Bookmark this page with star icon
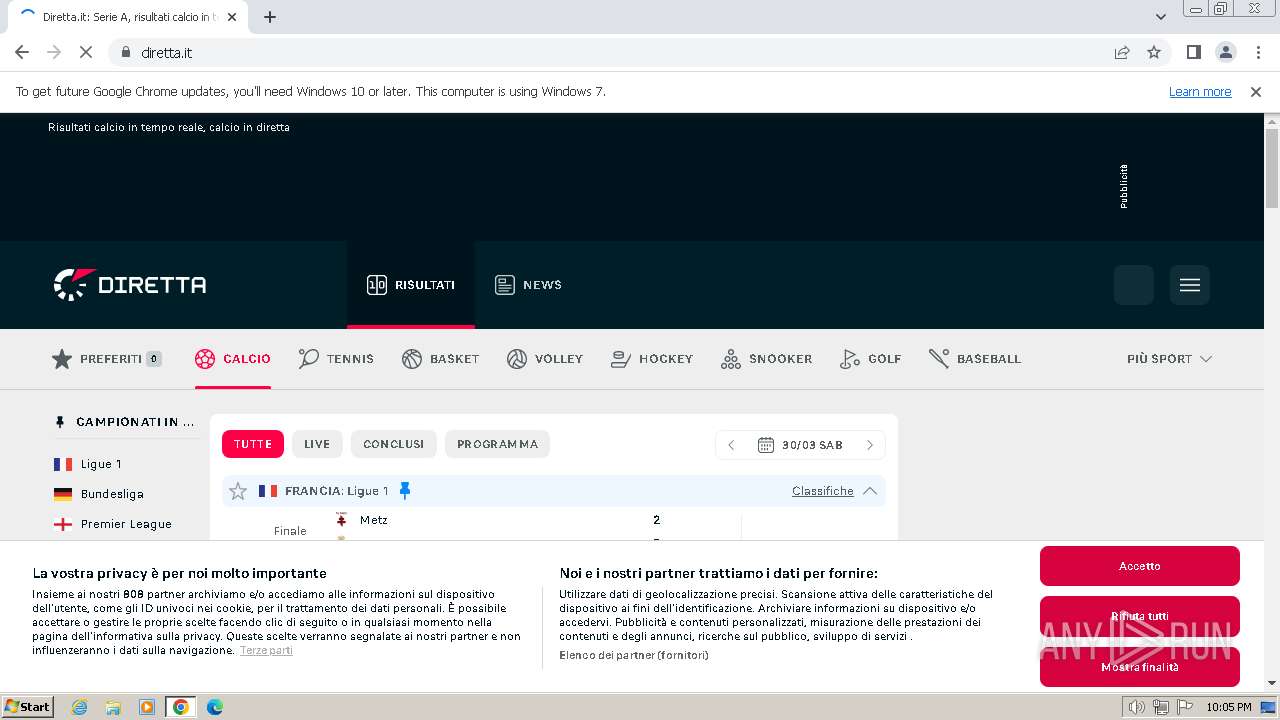The image size is (1280, 720). click(1154, 52)
